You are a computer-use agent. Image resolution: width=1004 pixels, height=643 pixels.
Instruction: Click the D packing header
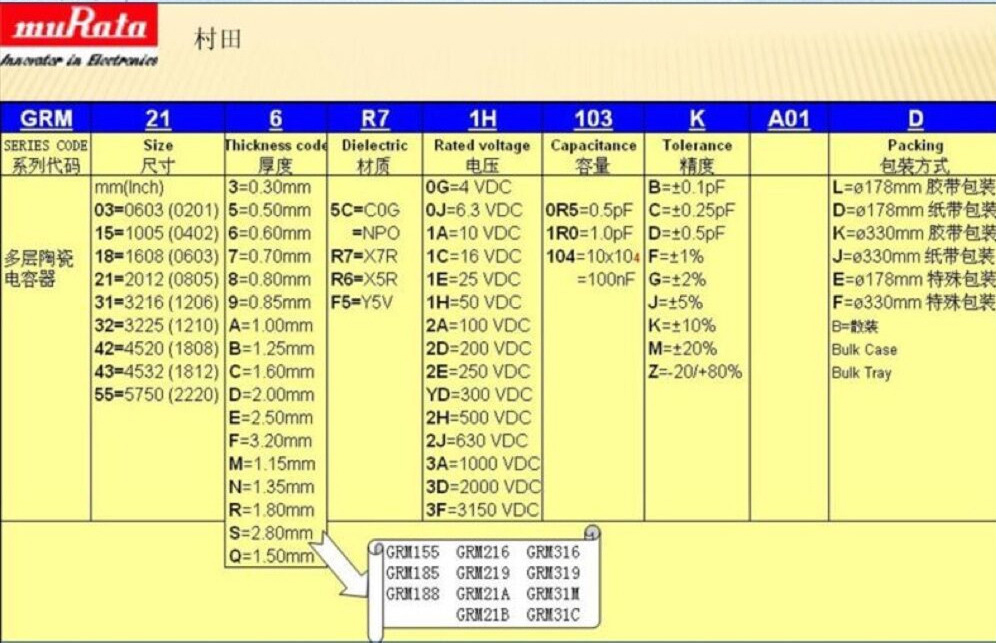916,119
